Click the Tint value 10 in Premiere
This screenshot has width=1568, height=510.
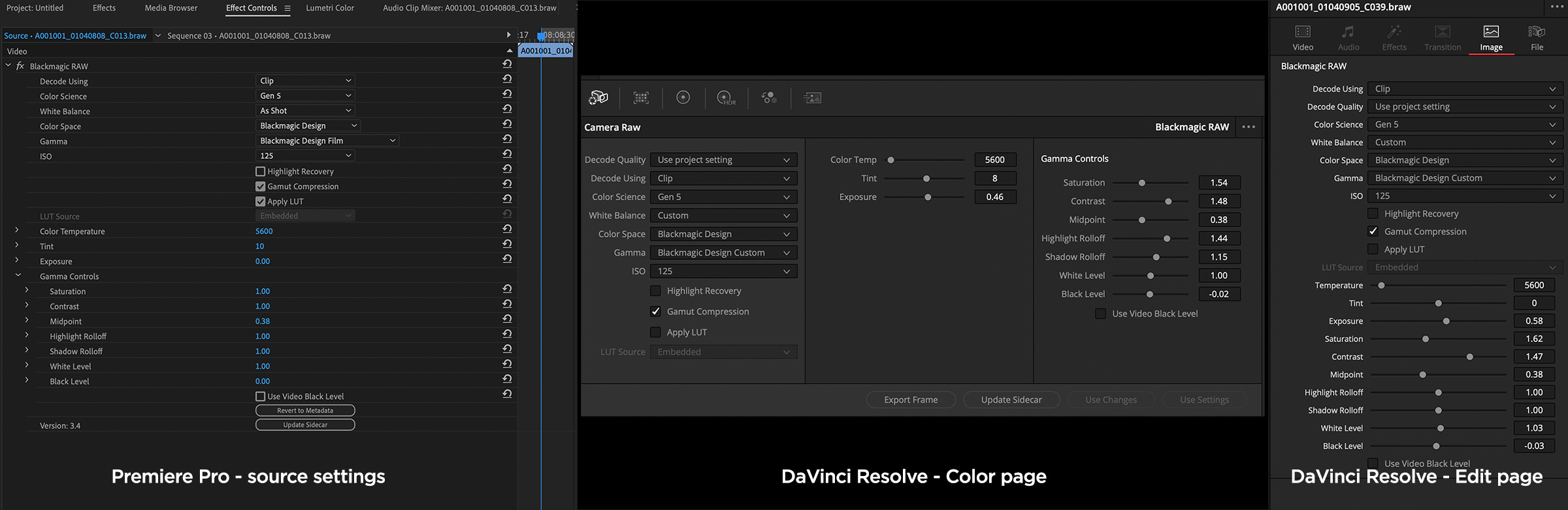coord(260,246)
